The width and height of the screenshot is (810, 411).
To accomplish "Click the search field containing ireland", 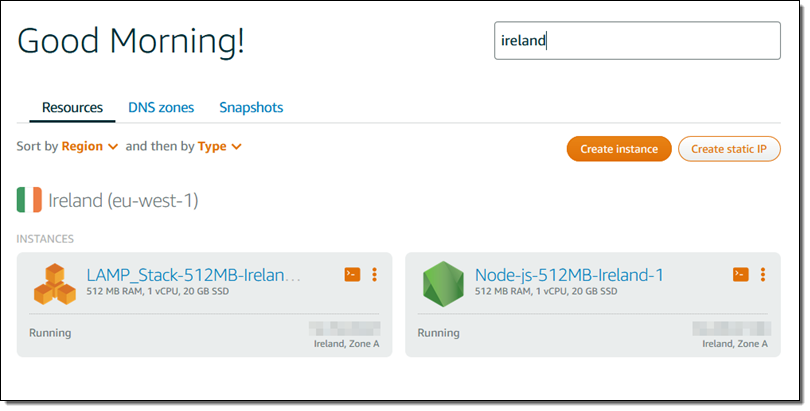I will (637, 41).
